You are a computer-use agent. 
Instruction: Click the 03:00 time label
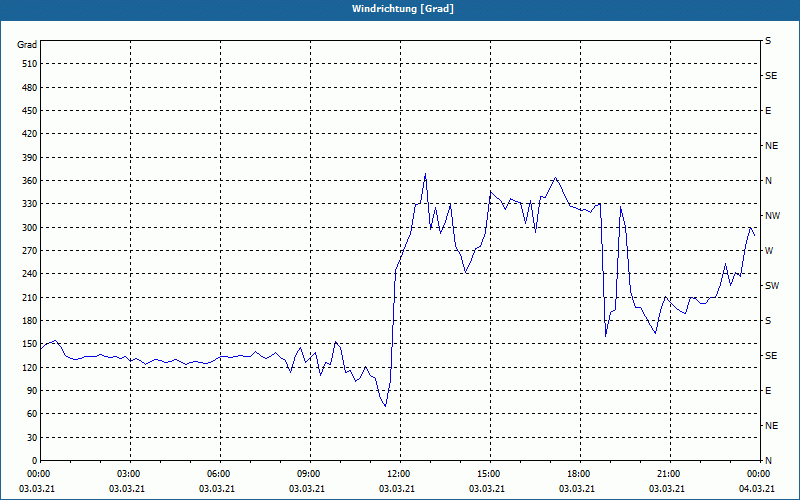[x=127, y=473]
